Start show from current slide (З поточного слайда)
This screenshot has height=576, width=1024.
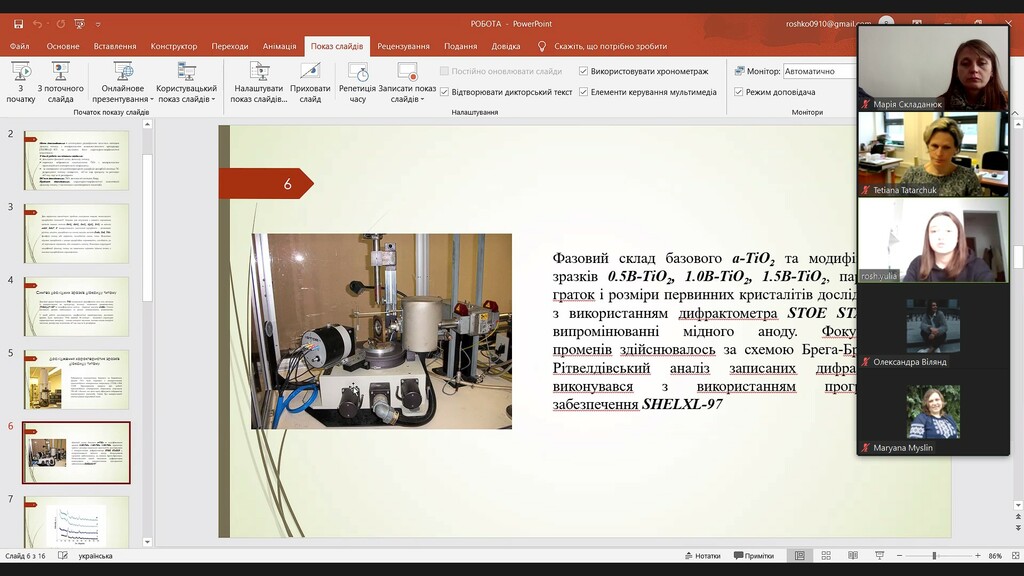[x=60, y=82]
